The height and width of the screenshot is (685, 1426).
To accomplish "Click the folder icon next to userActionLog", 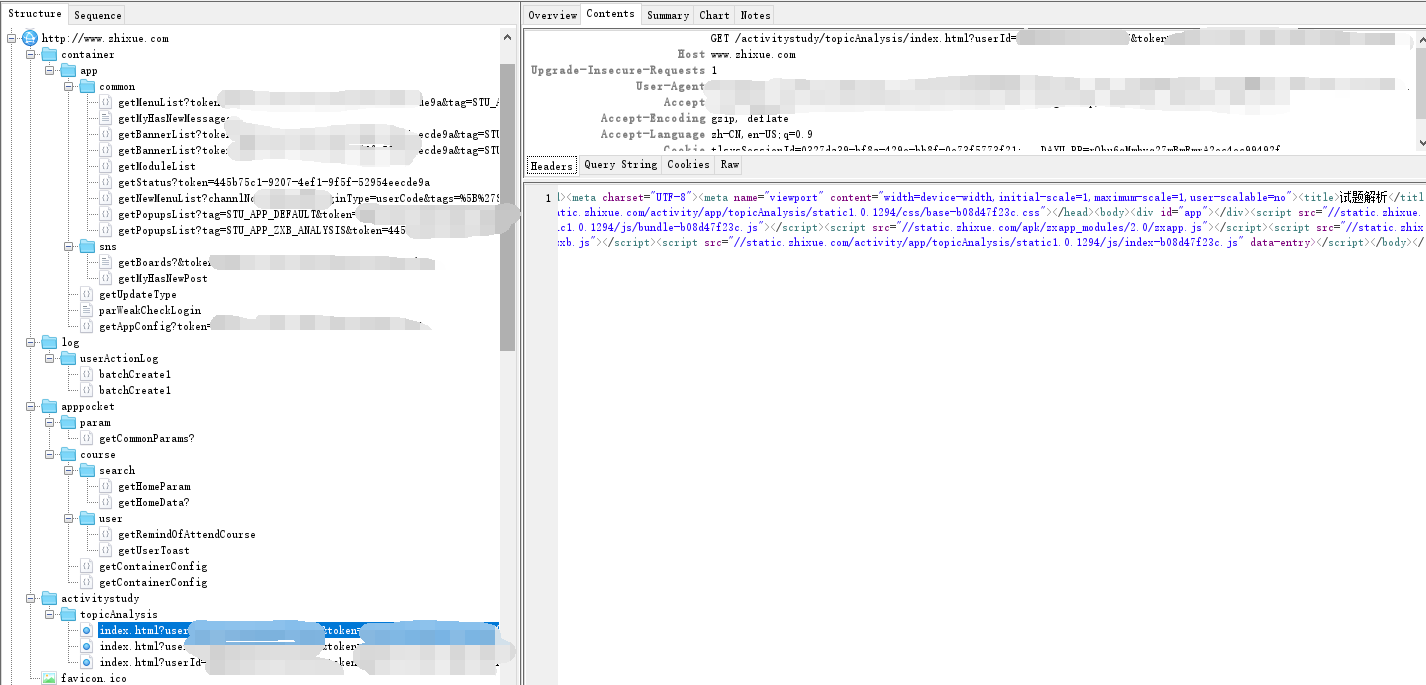I will [x=68, y=358].
